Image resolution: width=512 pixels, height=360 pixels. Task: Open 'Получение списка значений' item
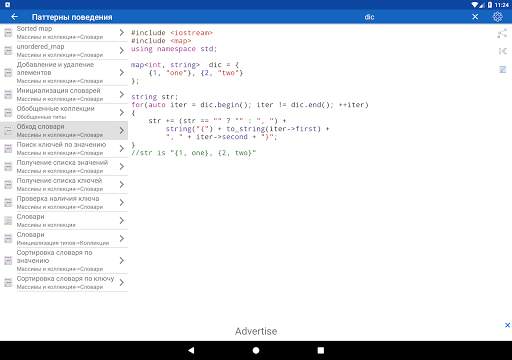coord(64,167)
